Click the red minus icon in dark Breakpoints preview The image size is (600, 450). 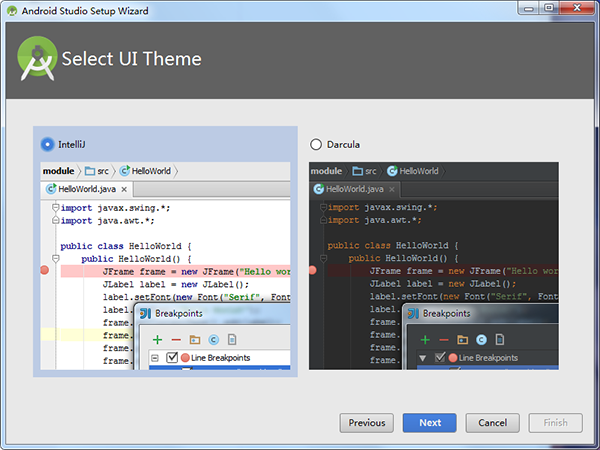[x=442, y=340]
